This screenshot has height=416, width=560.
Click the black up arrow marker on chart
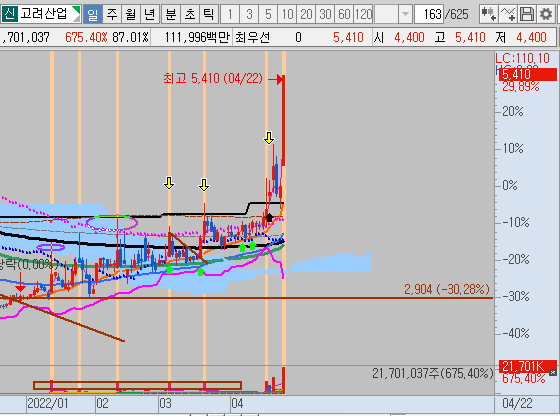coord(269,217)
